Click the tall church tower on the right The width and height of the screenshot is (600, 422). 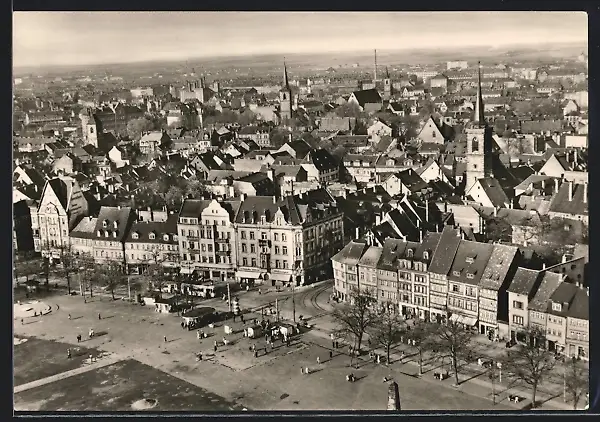(476, 140)
